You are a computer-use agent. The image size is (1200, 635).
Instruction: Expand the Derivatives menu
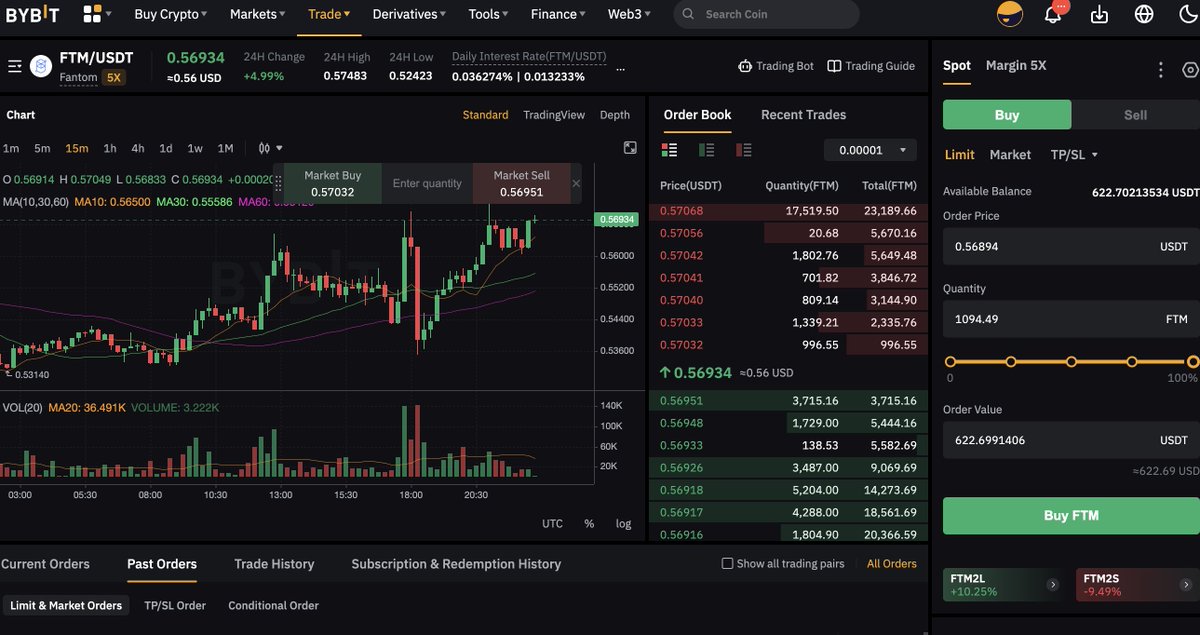click(x=410, y=14)
